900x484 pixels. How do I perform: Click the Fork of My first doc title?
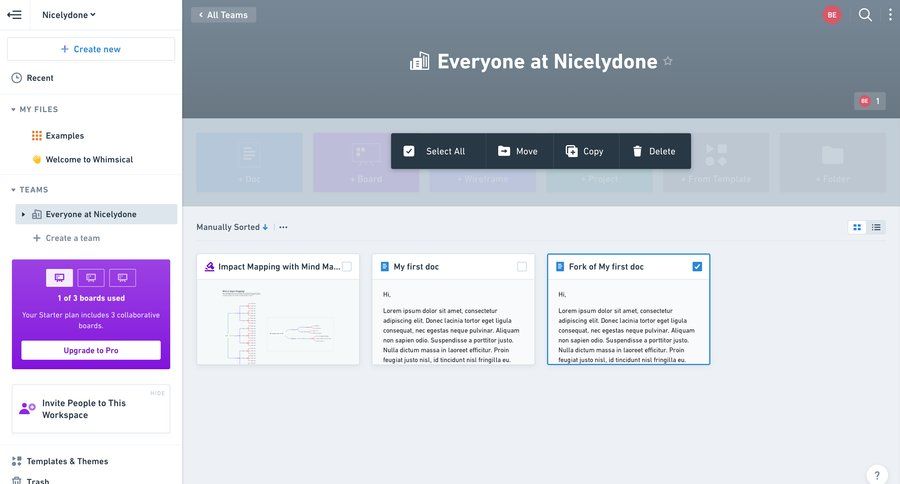tap(606, 266)
